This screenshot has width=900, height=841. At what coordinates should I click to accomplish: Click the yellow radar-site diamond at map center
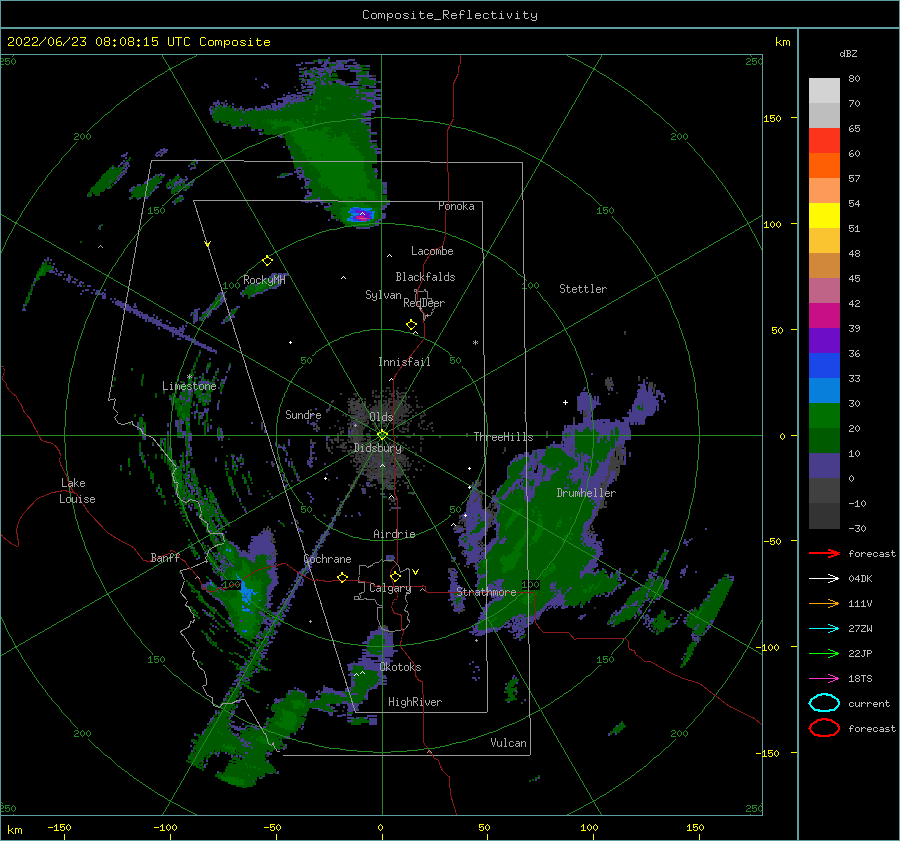[x=382, y=435]
